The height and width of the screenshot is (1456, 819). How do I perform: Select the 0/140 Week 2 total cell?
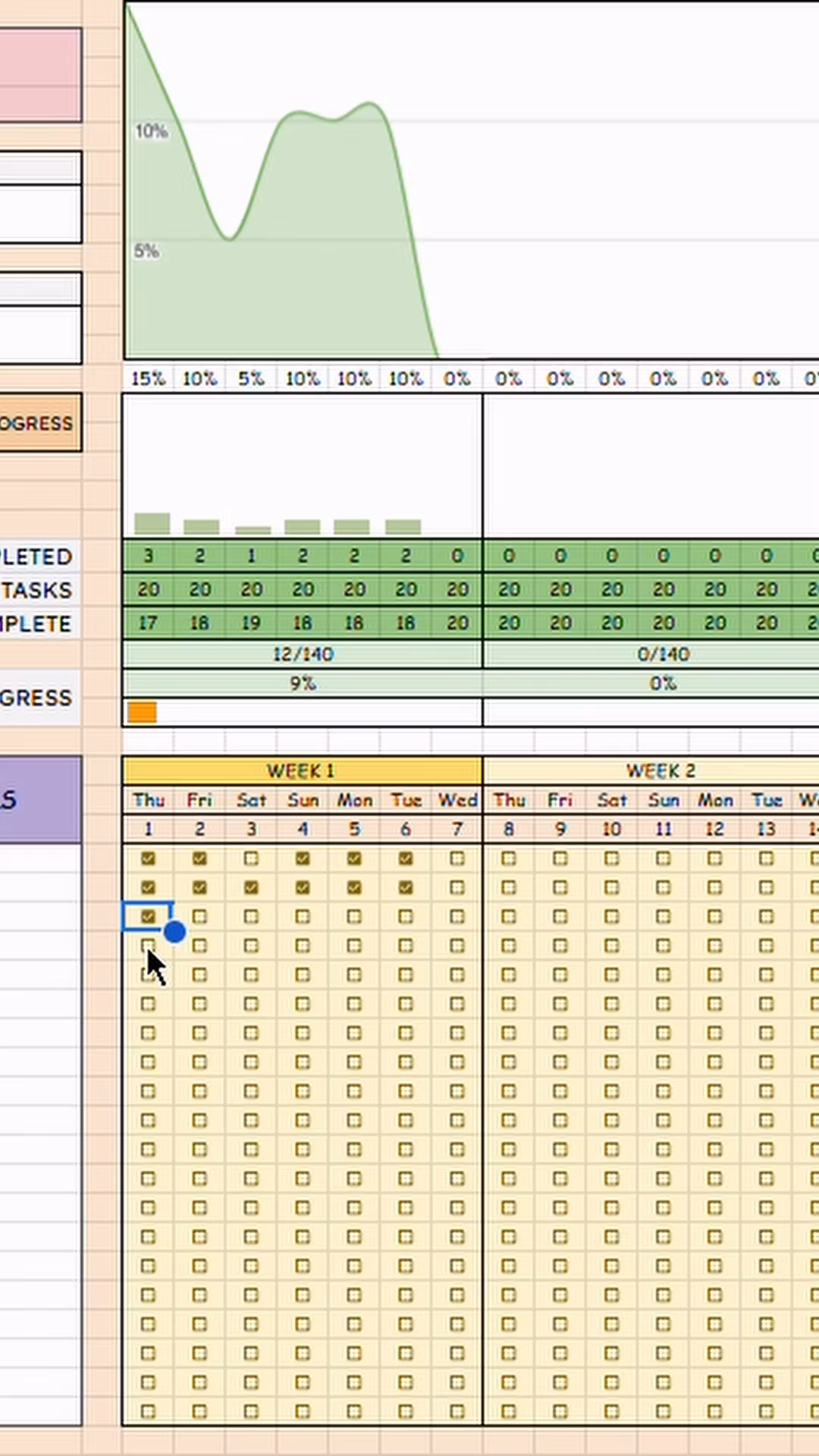(x=662, y=654)
